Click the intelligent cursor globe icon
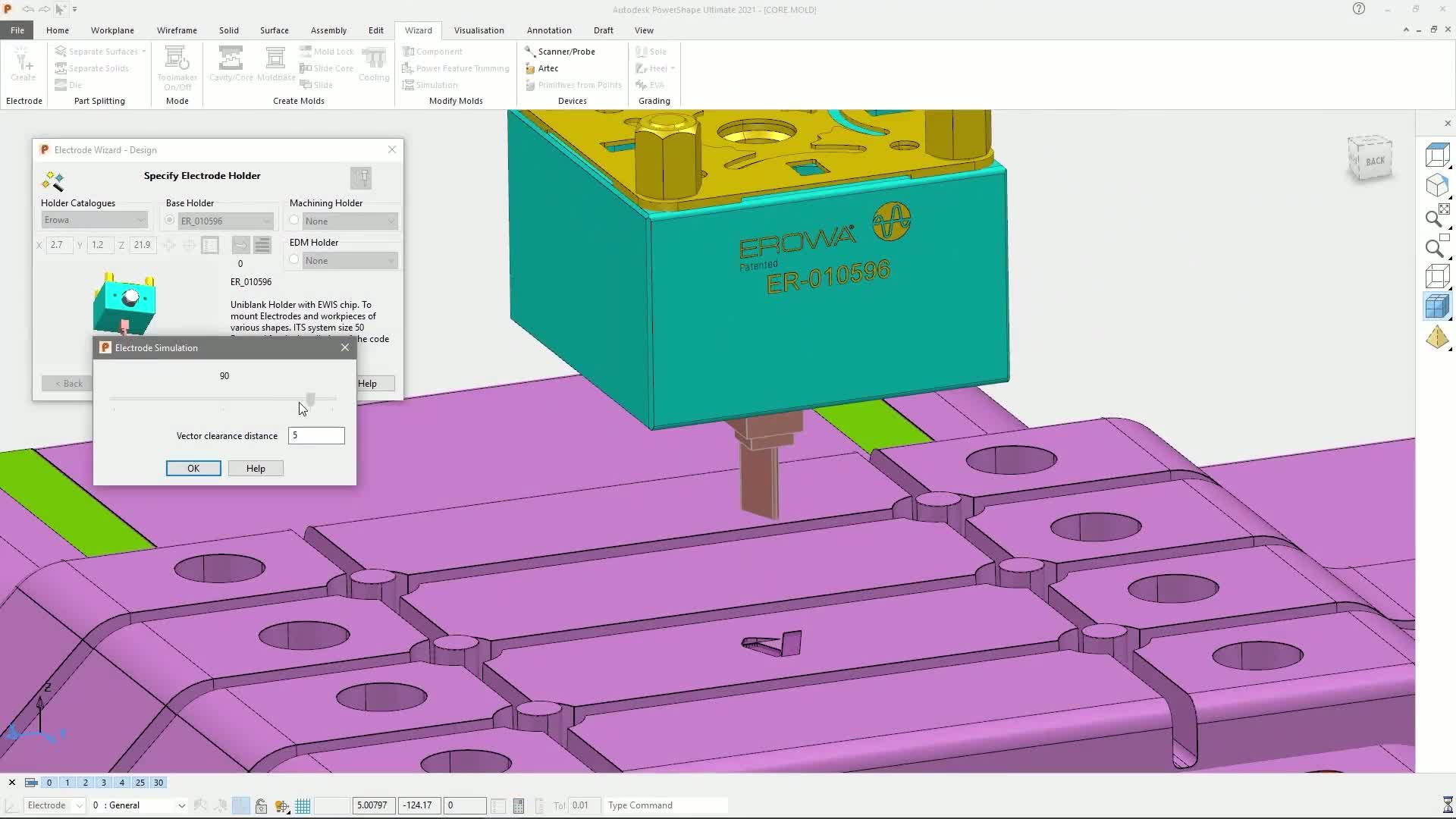The width and height of the screenshot is (1456, 819). click(x=281, y=805)
